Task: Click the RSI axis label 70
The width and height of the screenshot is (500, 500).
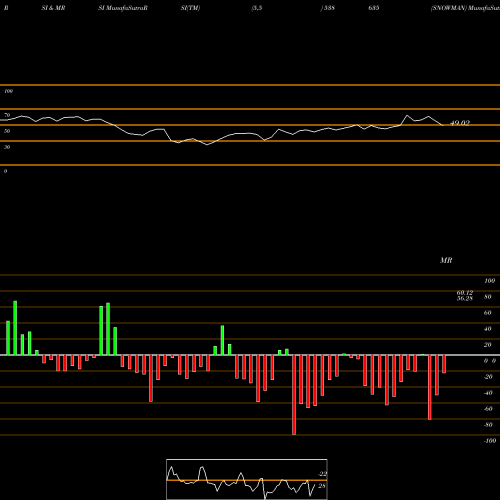Action: click(7, 115)
